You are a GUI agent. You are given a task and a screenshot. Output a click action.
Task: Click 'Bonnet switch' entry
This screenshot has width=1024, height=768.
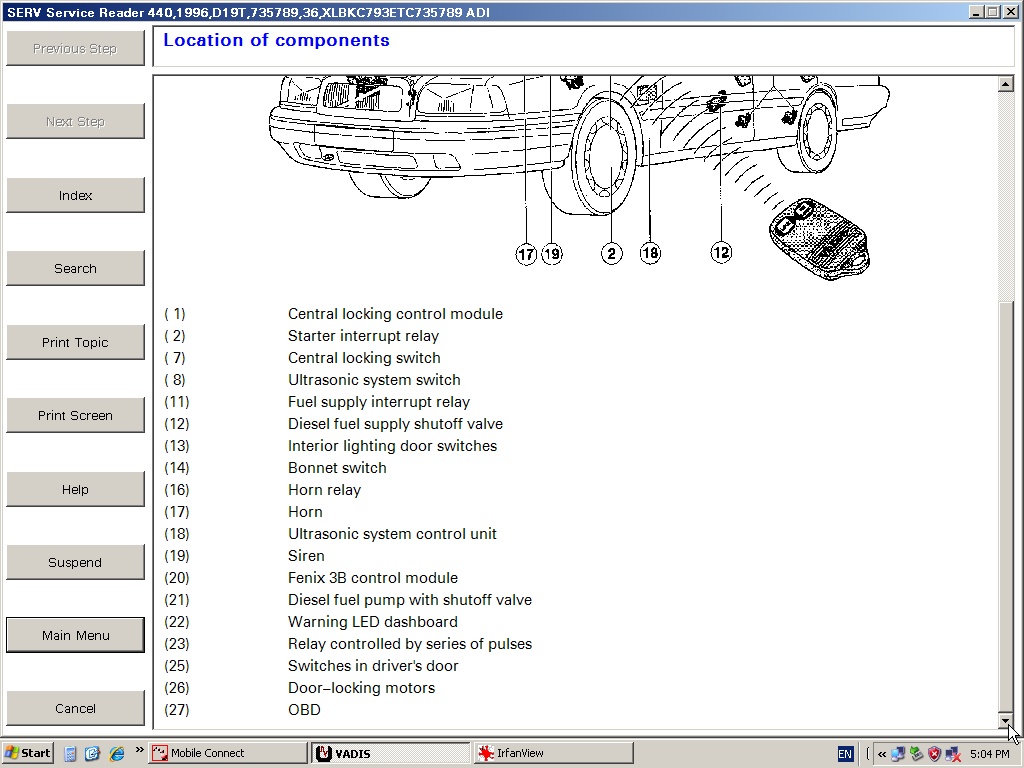337,468
